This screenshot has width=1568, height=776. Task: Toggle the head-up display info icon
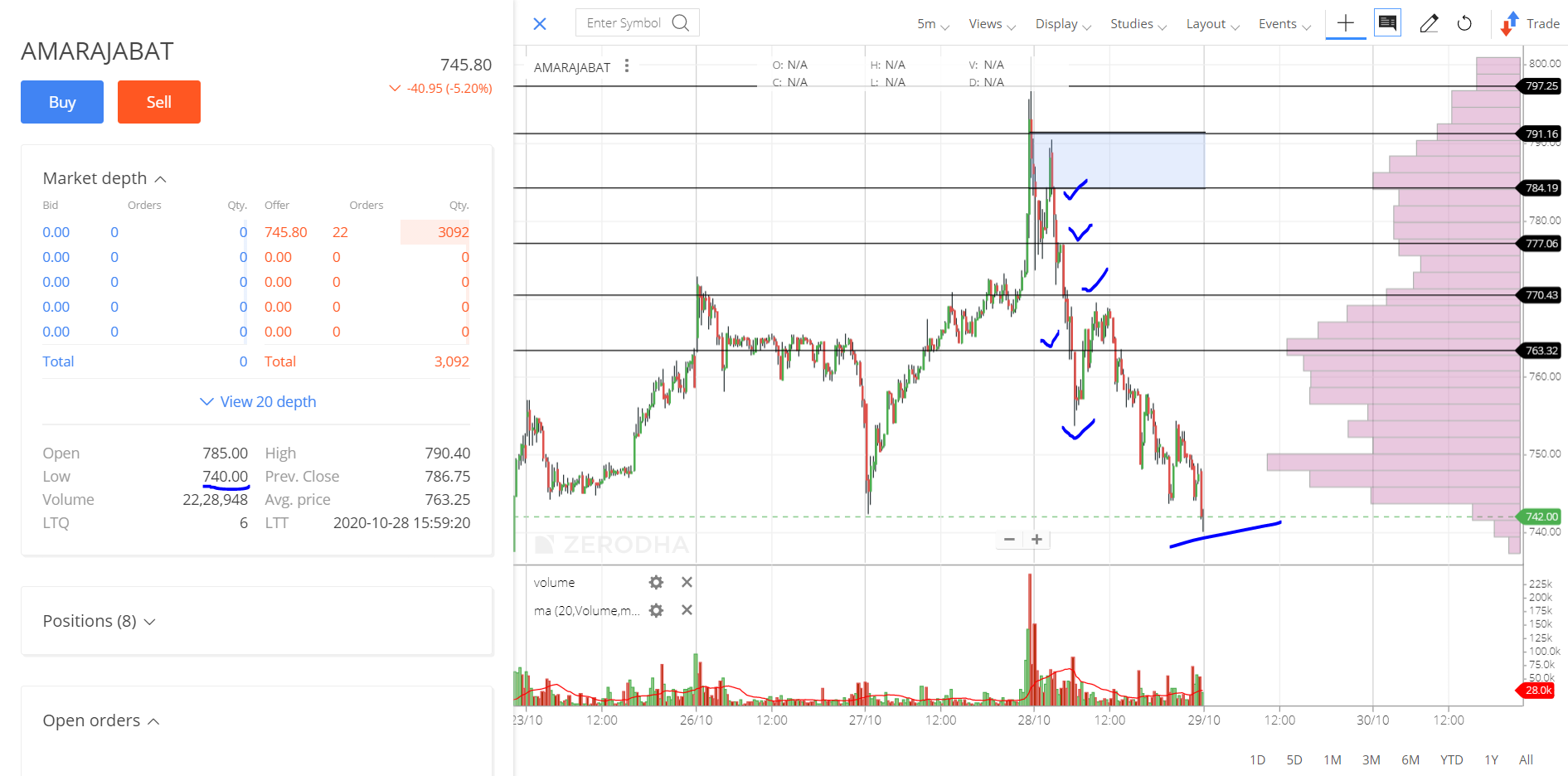click(1387, 22)
